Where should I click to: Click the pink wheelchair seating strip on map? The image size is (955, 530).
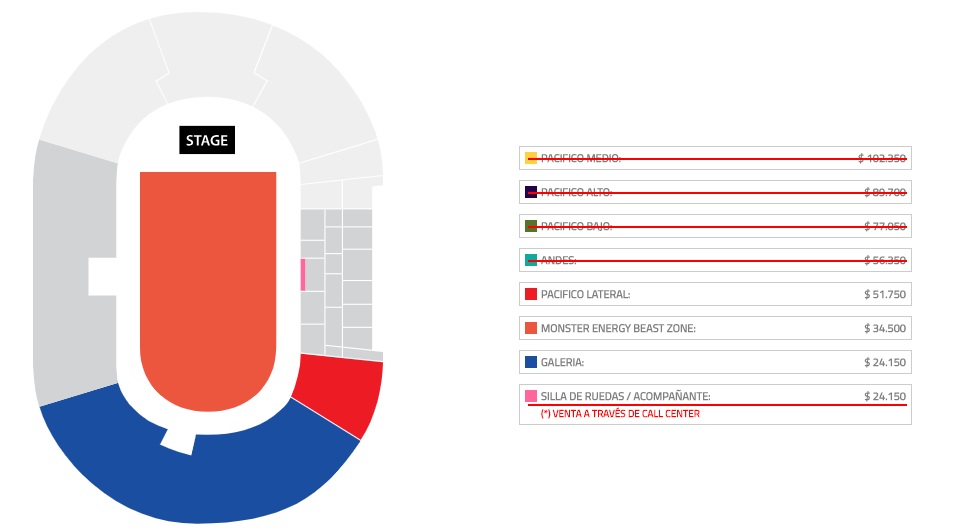point(302,275)
